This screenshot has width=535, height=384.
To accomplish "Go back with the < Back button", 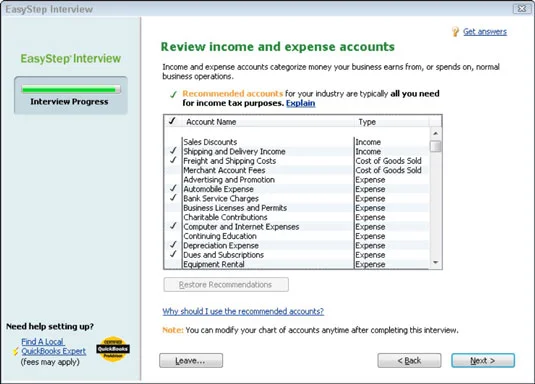I will [409, 361].
